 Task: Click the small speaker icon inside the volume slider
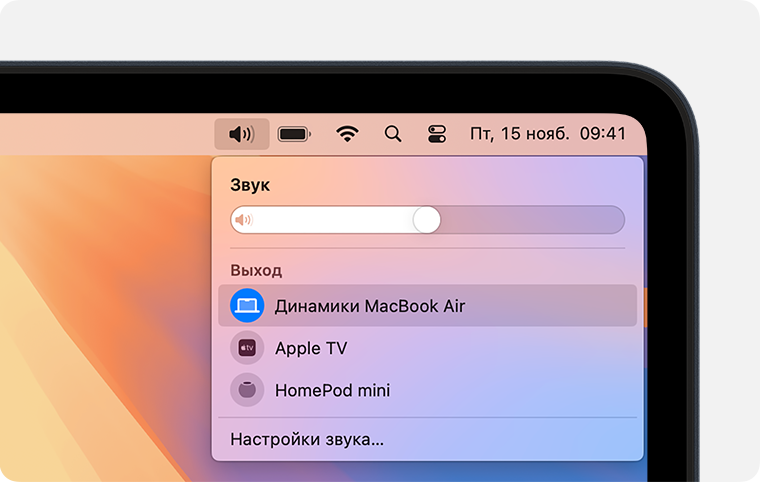pos(243,220)
